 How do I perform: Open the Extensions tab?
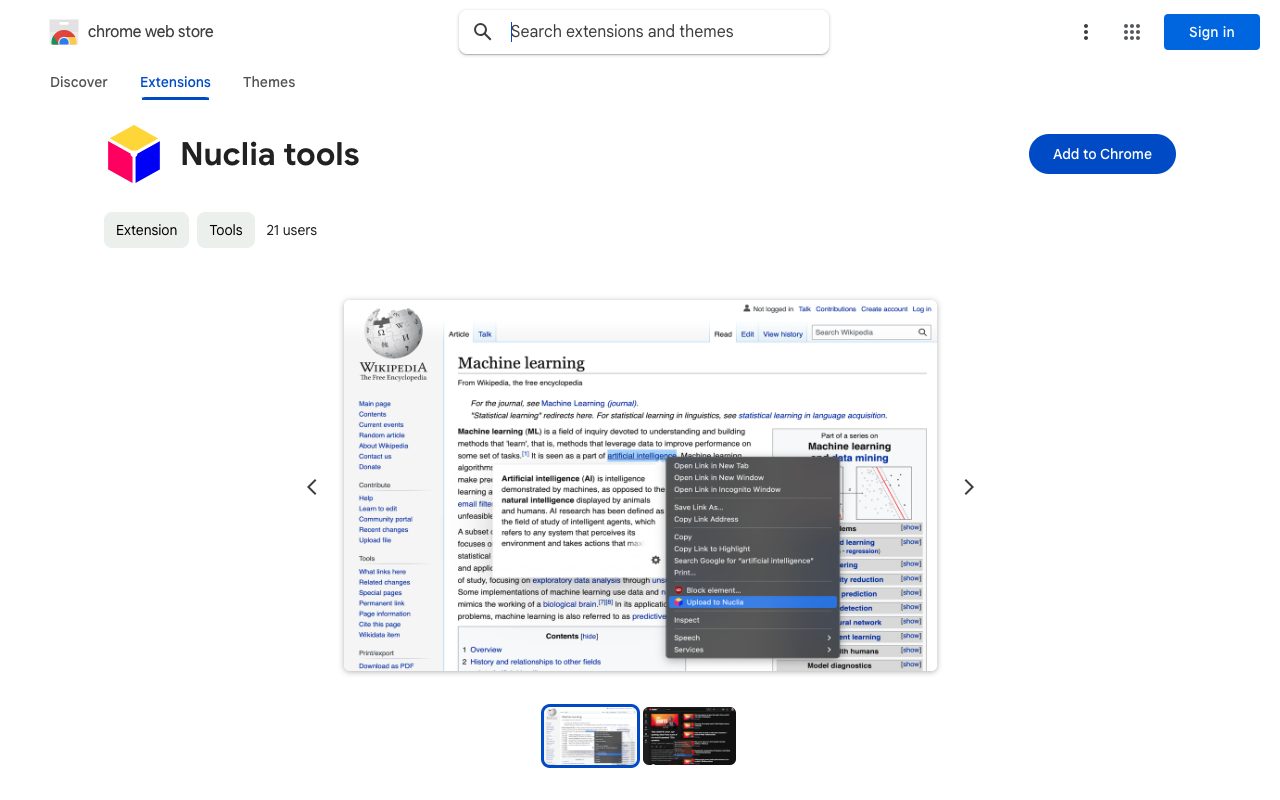(175, 82)
